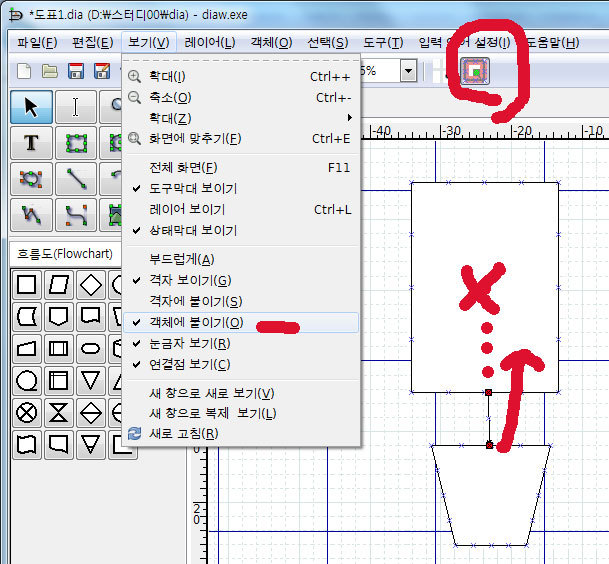Click 새로 고침(R) refresh entry
The image size is (609, 564).
point(183,433)
